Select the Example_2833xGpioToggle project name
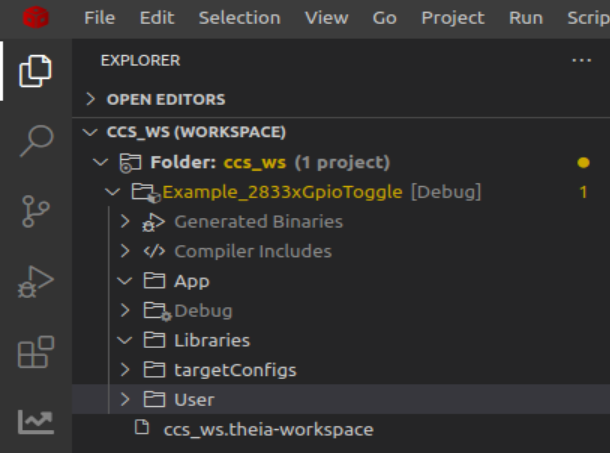This screenshot has height=453, width=610. pos(282,192)
